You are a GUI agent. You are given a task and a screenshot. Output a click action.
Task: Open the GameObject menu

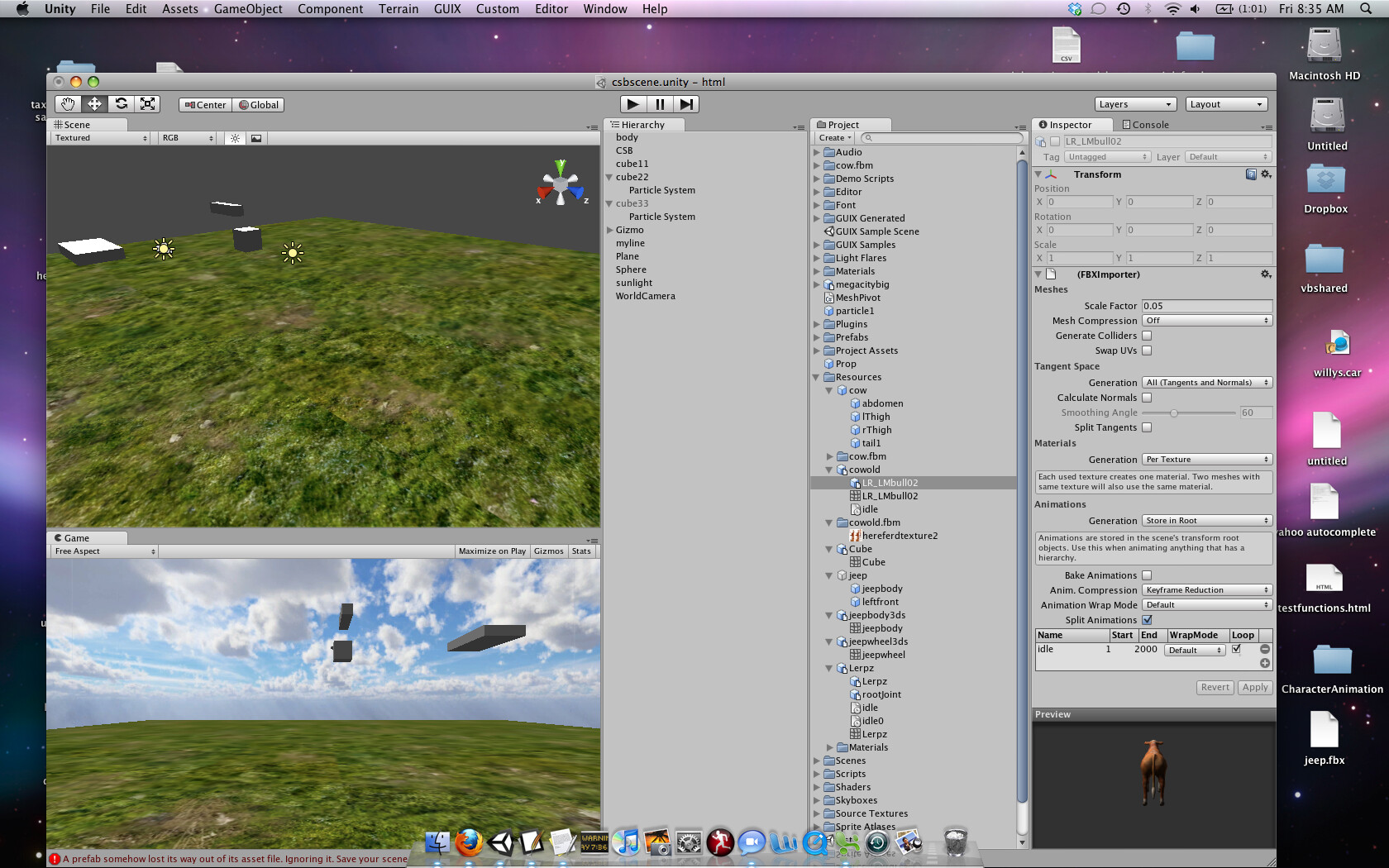pos(248,9)
